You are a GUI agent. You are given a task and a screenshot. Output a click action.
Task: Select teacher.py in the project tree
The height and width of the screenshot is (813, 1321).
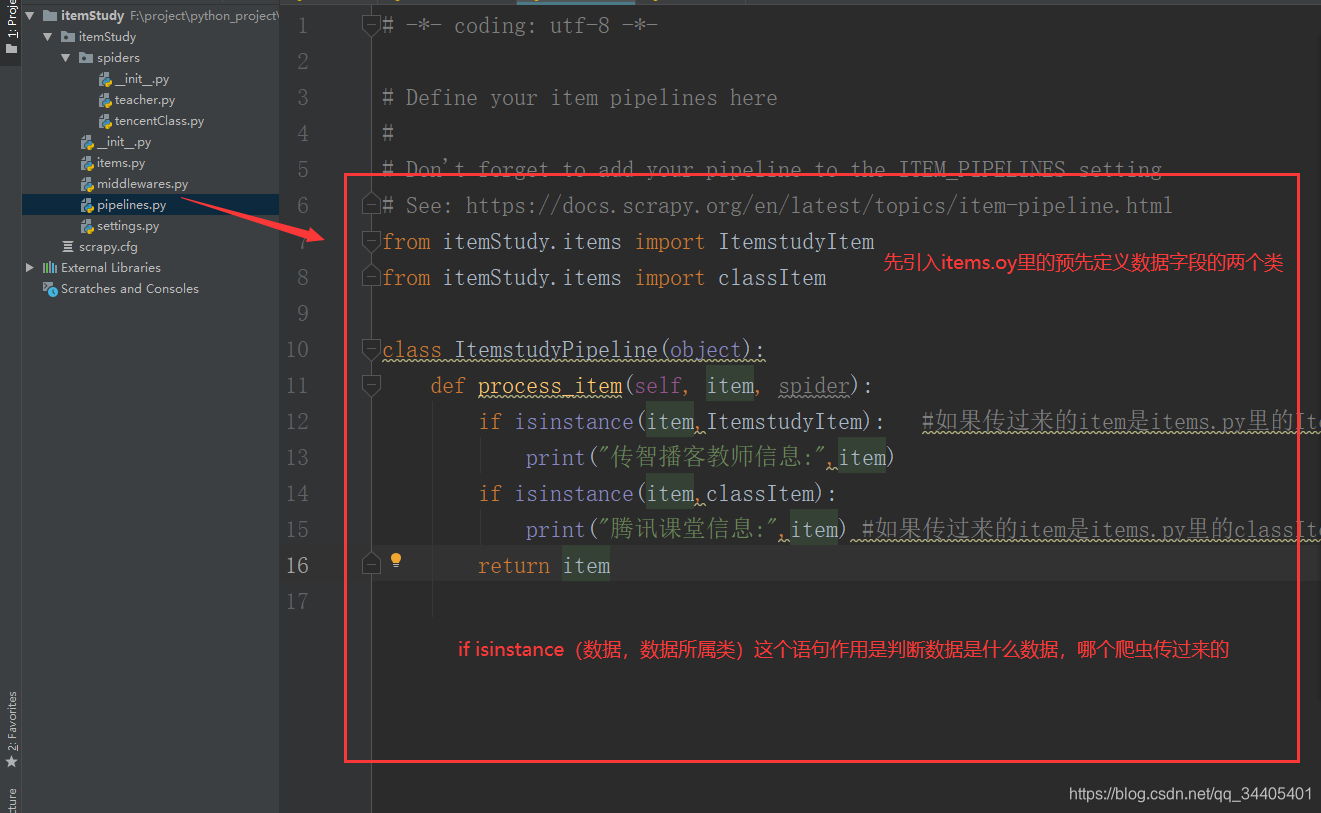click(145, 100)
